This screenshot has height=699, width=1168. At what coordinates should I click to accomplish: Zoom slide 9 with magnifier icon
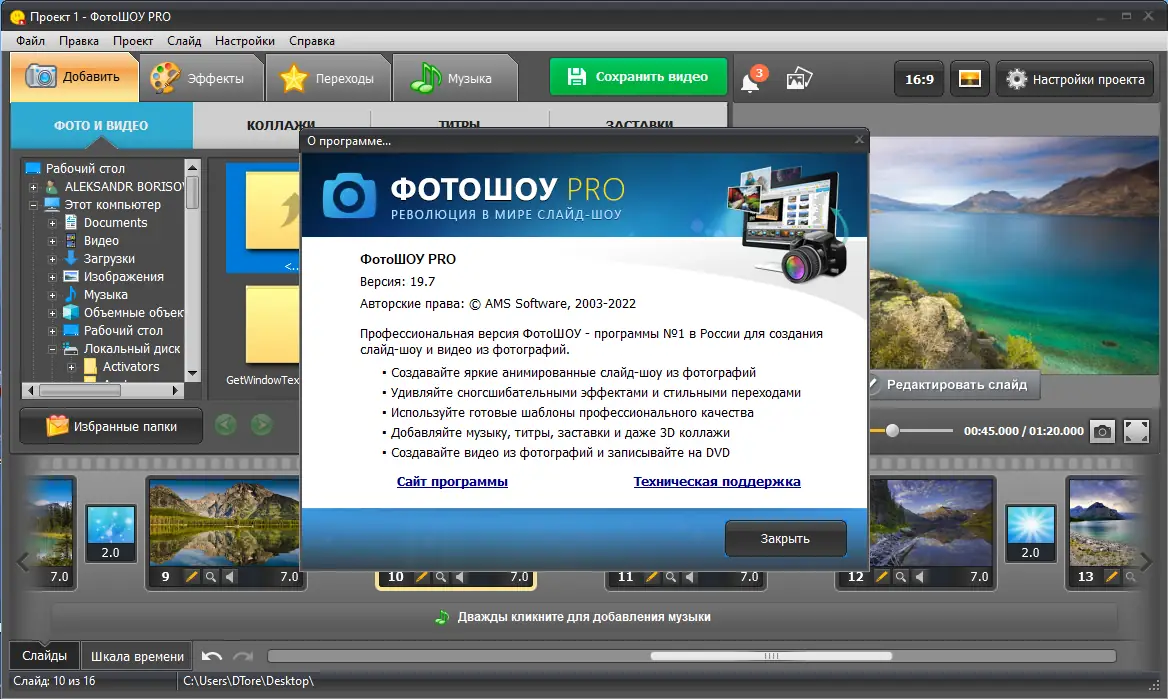click(211, 577)
